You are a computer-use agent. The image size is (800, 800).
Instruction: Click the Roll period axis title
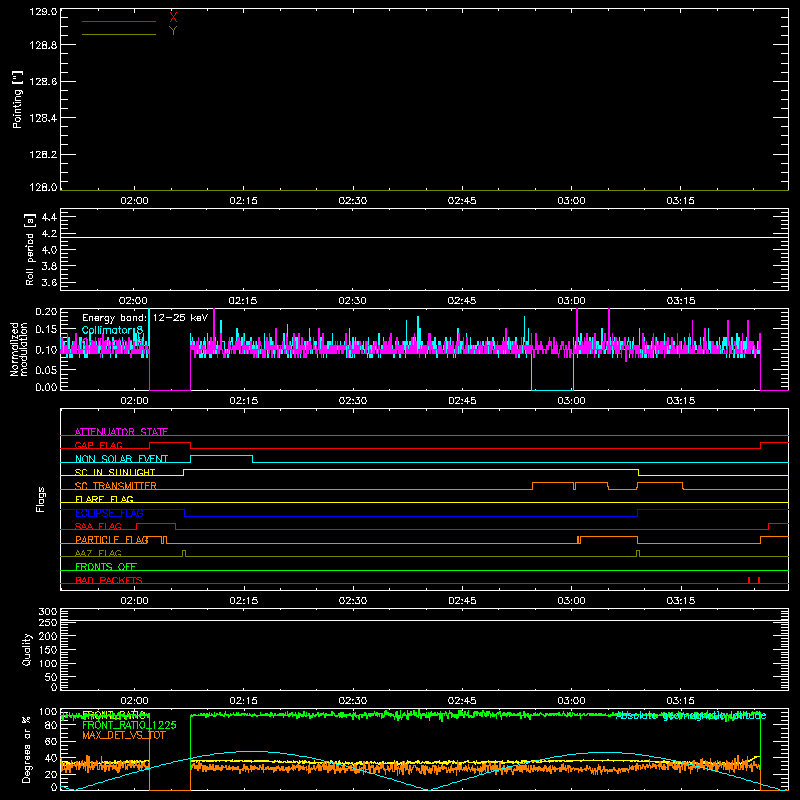(x=30, y=249)
